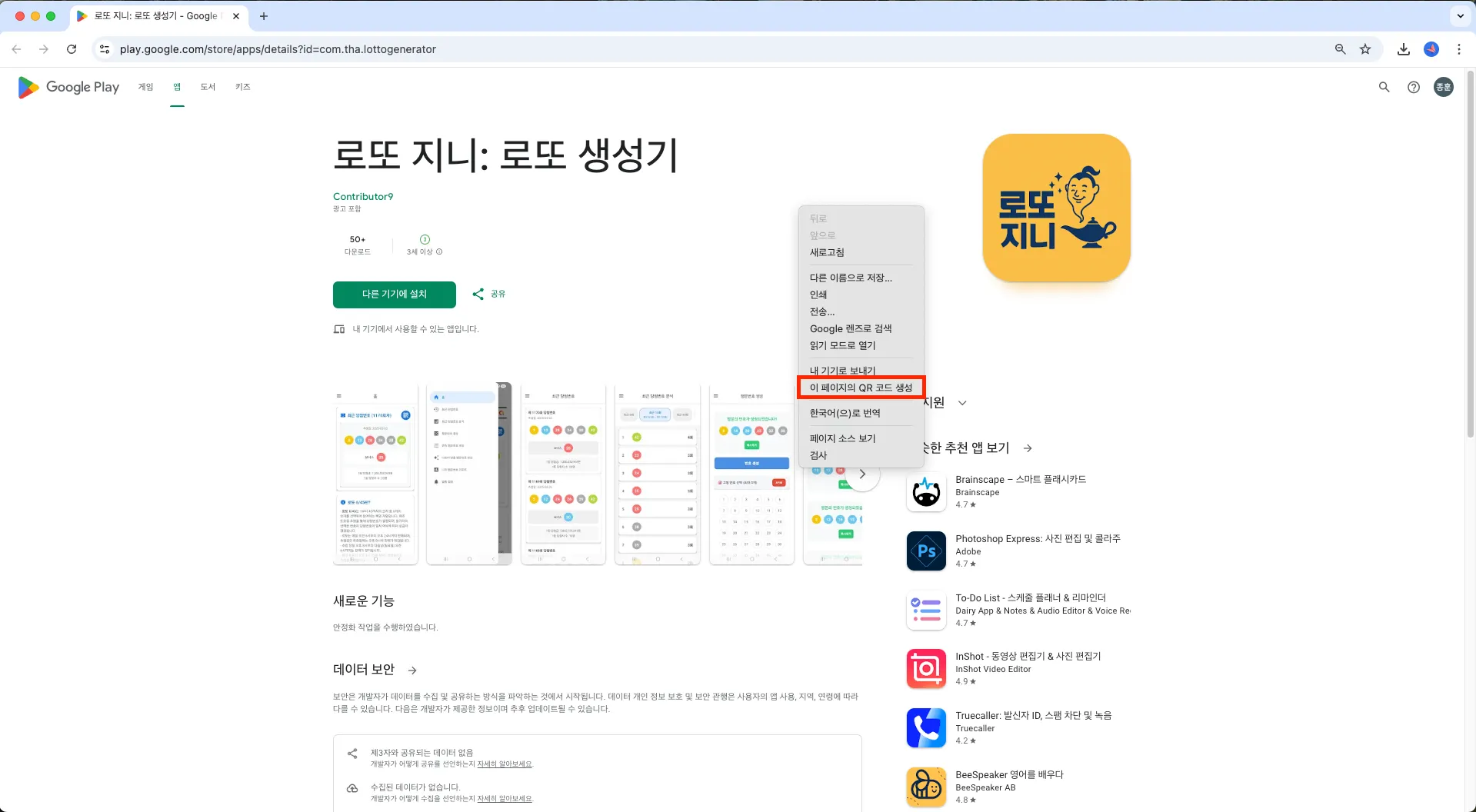The height and width of the screenshot is (812, 1476).
Task: Click next arrow on screenshot carousel
Action: [862, 474]
